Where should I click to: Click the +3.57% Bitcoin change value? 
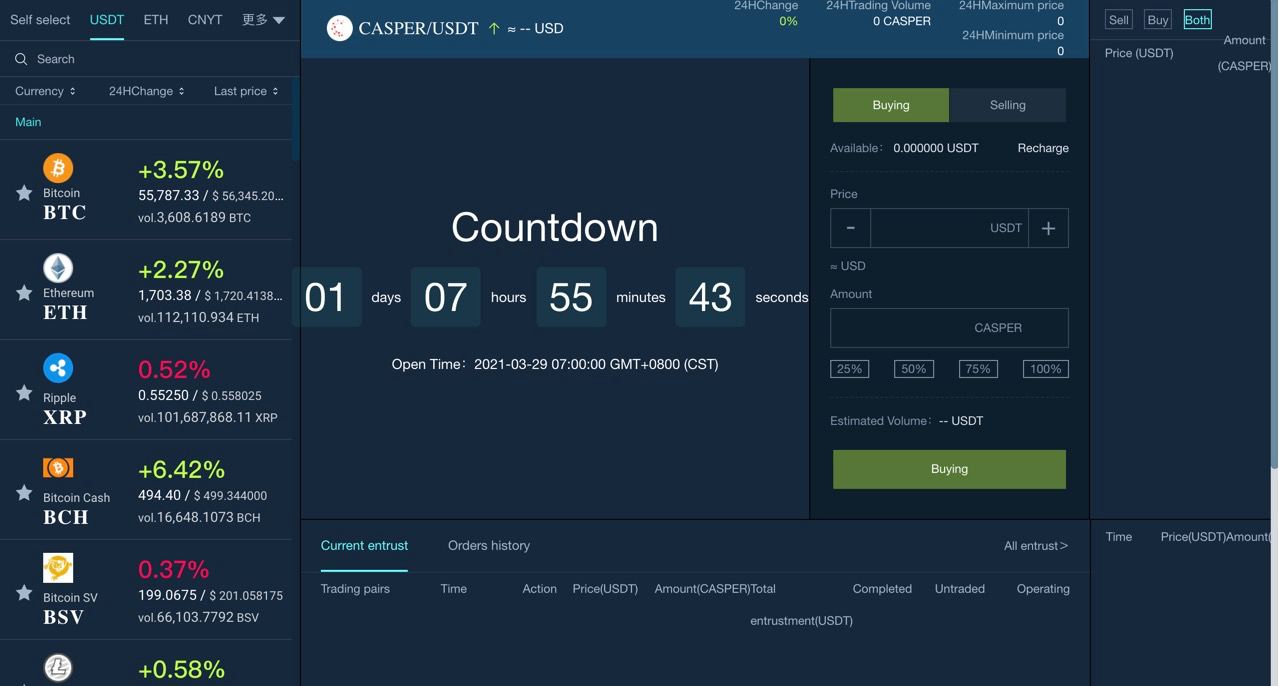click(181, 169)
